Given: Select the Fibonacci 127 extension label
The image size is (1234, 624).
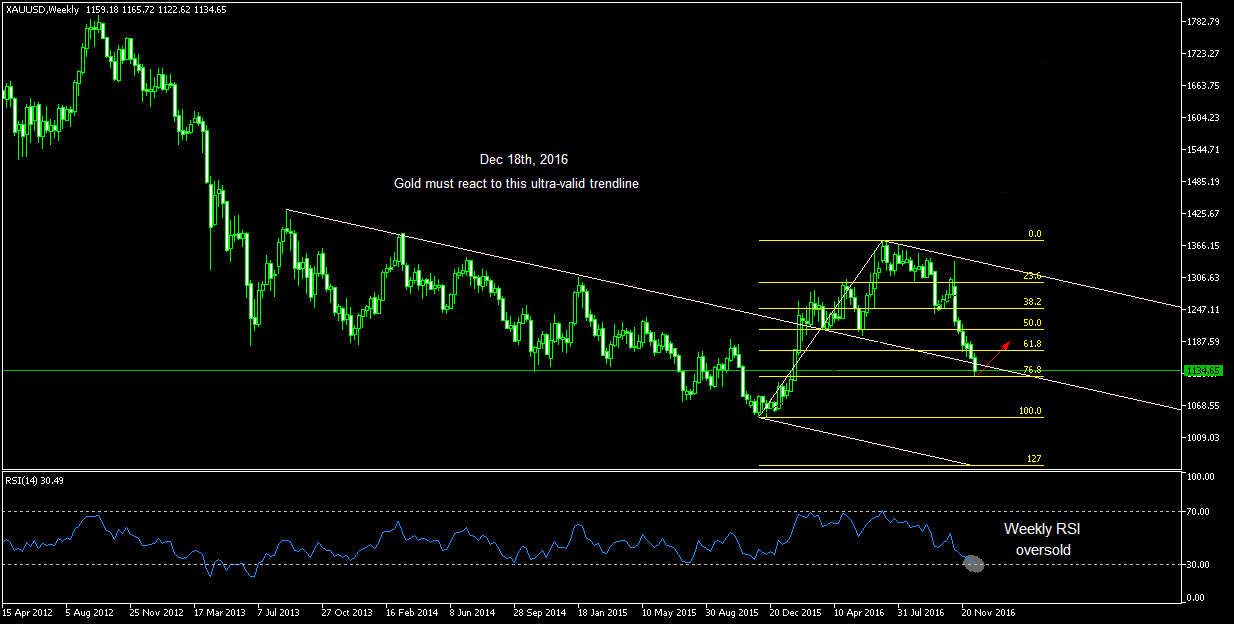Looking at the screenshot, I should (1035, 459).
